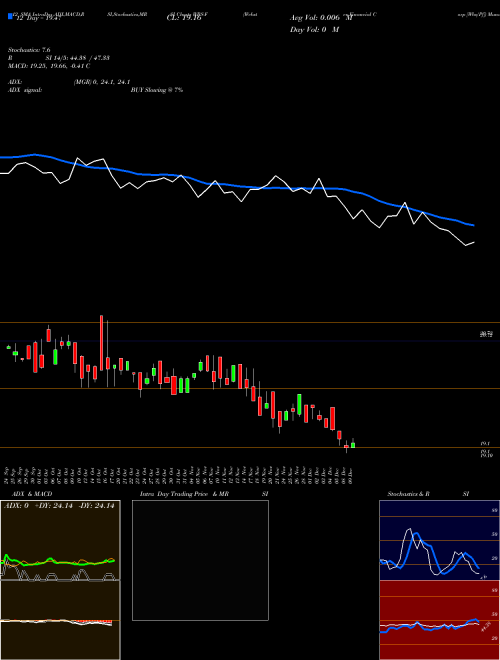This screenshot has height=660, width=500.
Task: Select the "CL: 19.16" closing price text
Action: pos(185,18)
